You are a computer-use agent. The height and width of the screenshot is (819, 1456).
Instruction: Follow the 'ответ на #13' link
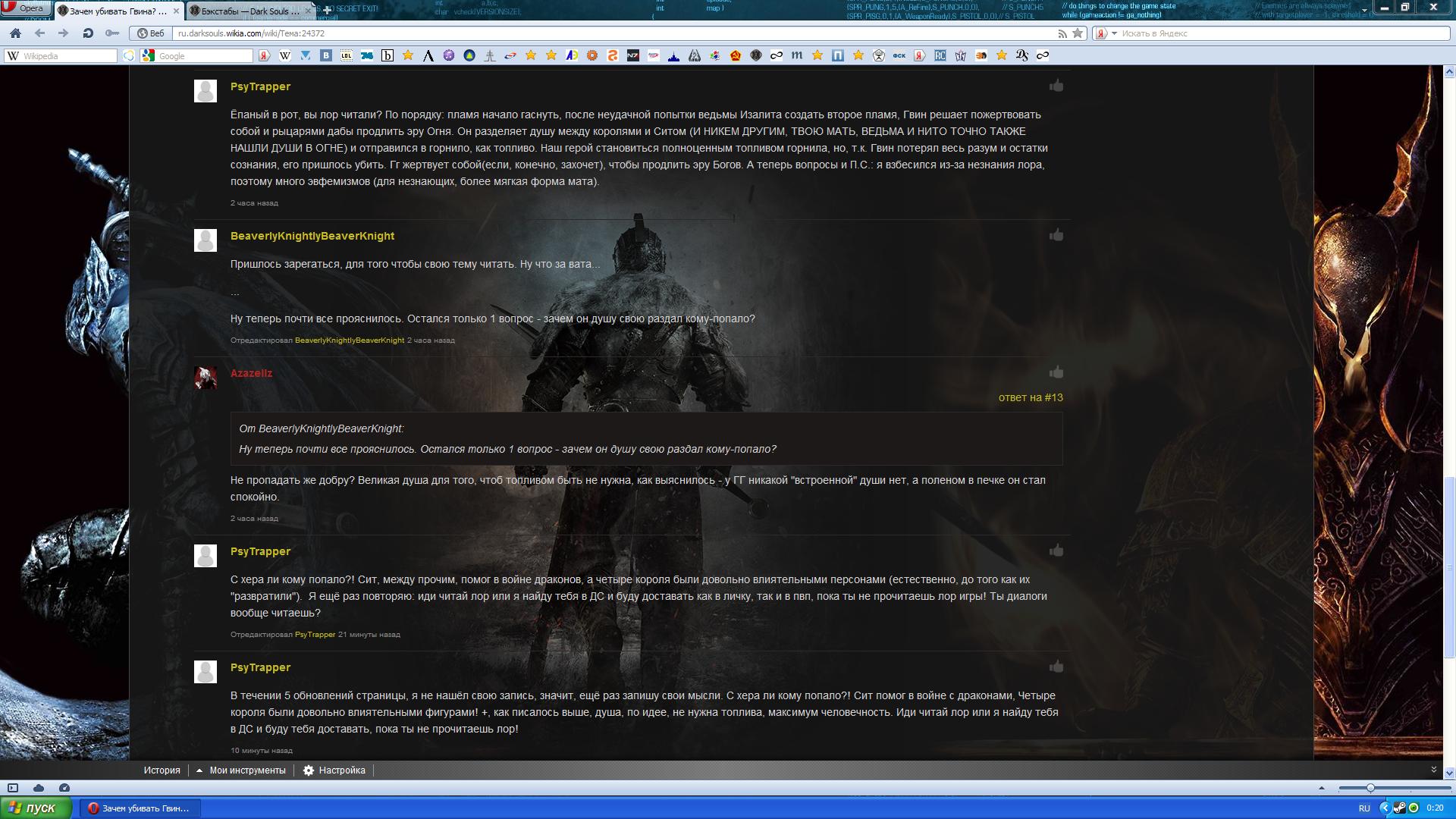[x=1031, y=397]
